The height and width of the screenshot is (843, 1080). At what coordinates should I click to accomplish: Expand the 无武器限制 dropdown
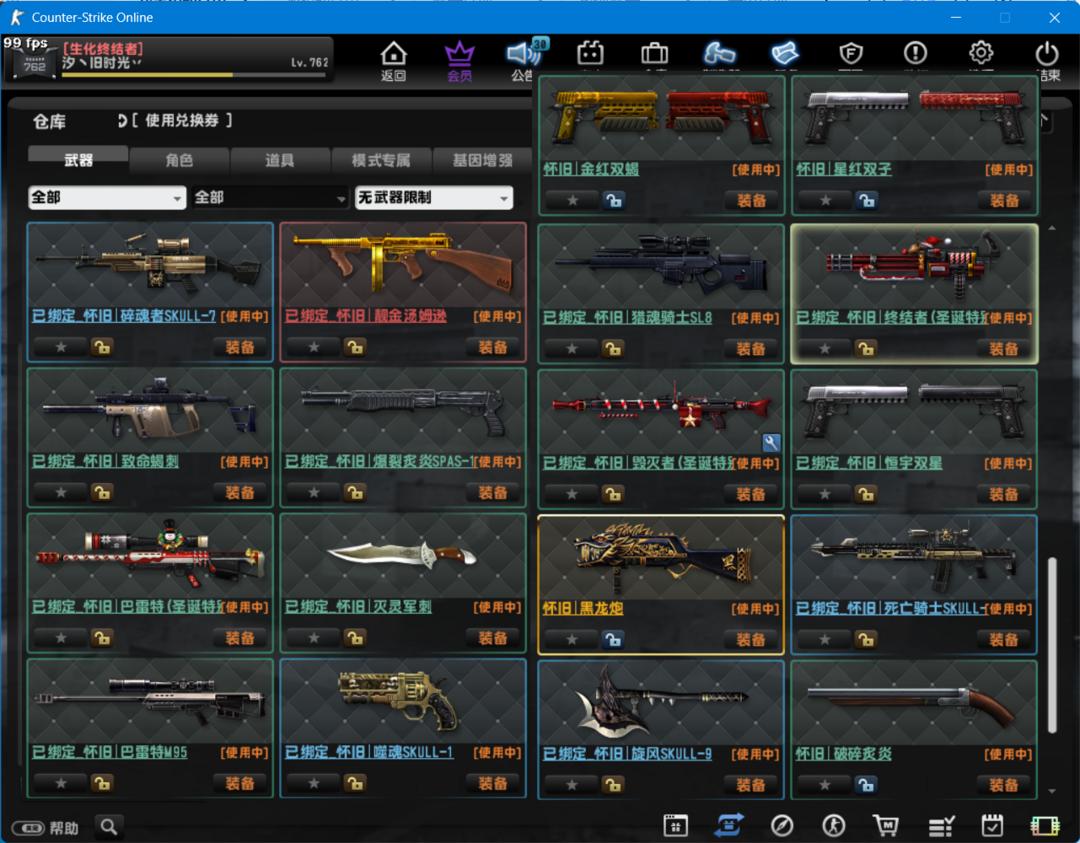(x=434, y=198)
